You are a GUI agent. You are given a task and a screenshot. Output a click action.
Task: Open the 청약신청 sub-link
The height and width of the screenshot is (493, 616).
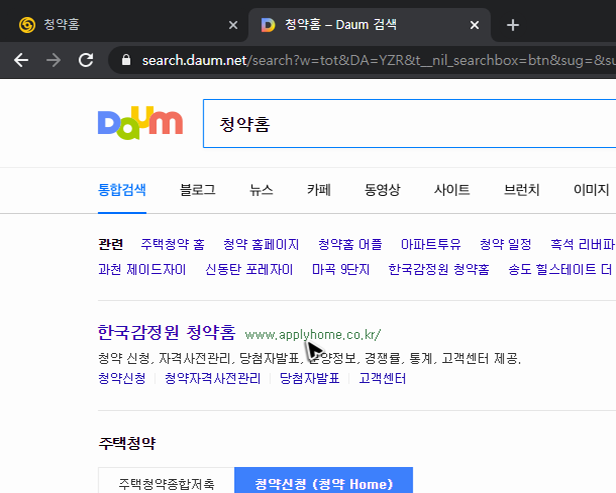pyautogui.click(x=122, y=378)
